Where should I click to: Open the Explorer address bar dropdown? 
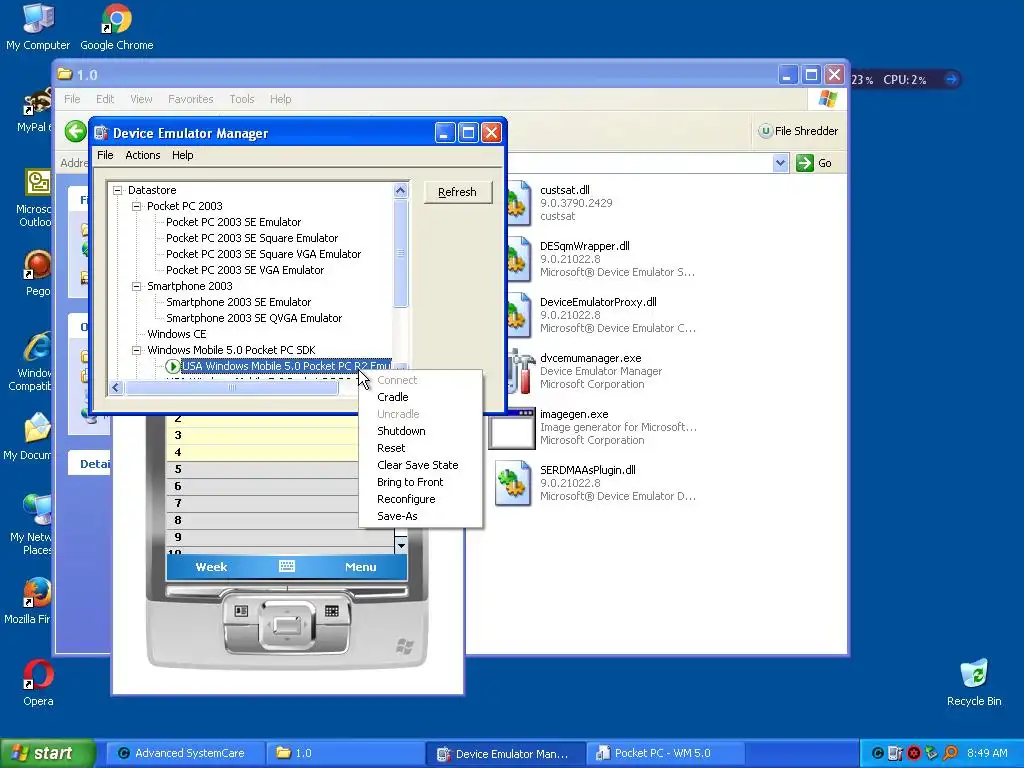[780, 163]
